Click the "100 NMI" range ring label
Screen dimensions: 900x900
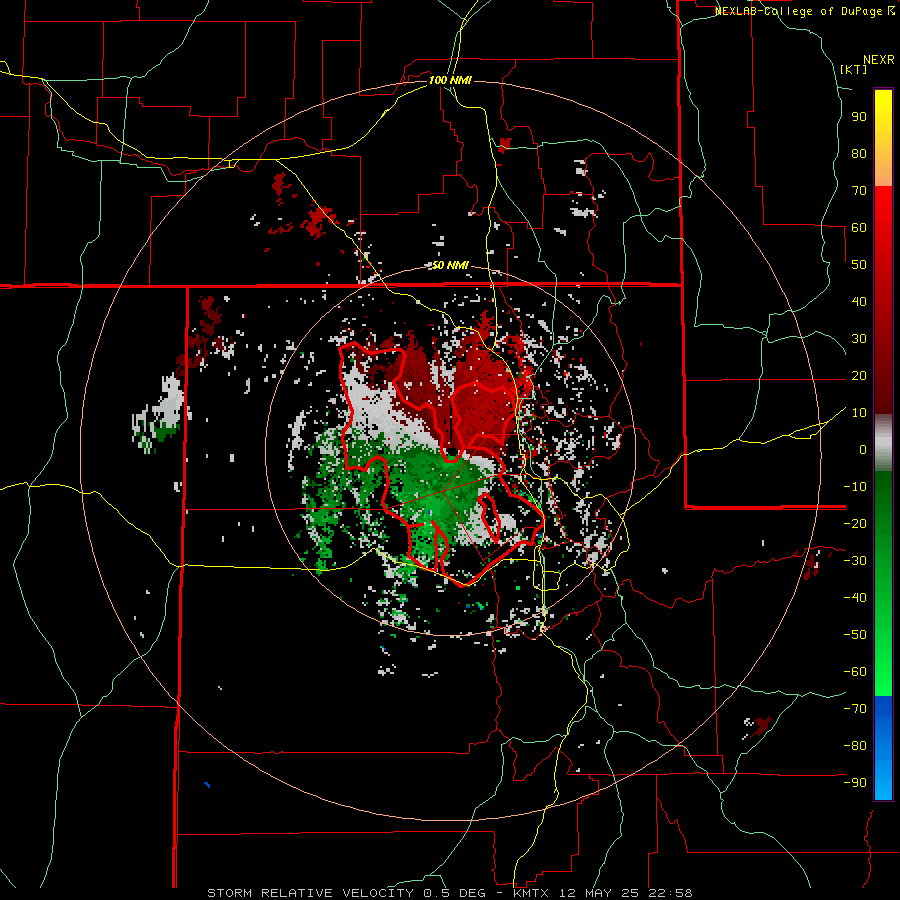(450, 80)
